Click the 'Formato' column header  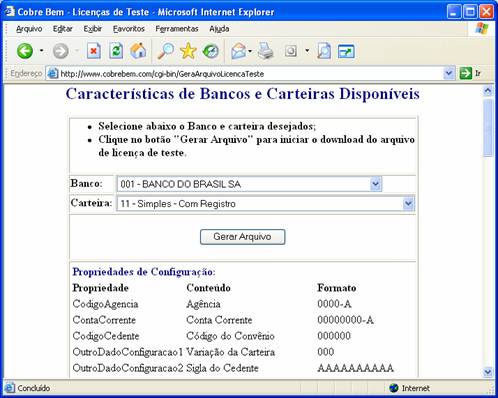pyautogui.click(x=337, y=288)
